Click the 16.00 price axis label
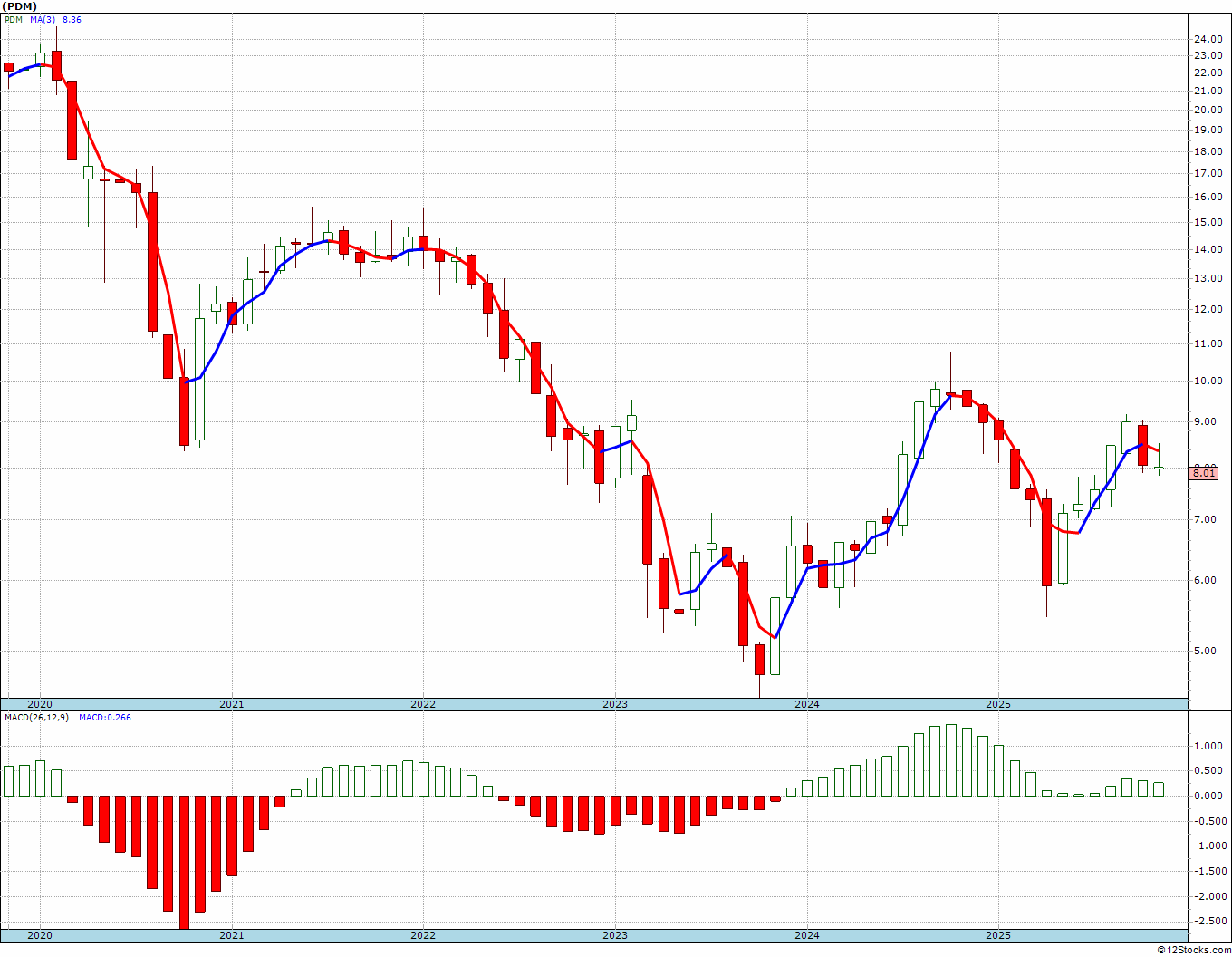 click(x=1208, y=197)
